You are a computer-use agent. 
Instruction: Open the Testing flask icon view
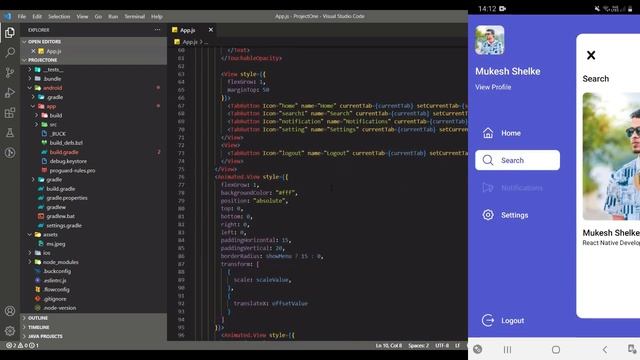10,133
